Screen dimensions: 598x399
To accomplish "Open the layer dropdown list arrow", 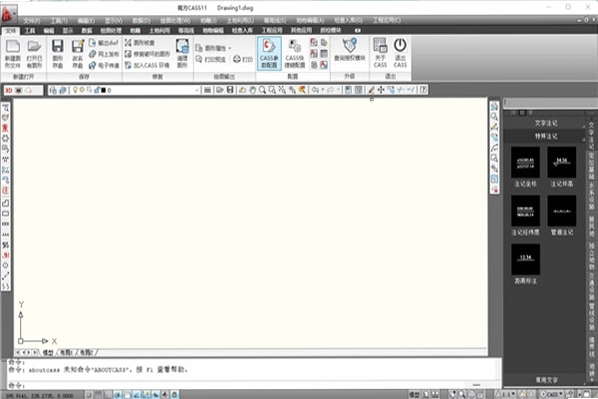I will [x=197, y=90].
